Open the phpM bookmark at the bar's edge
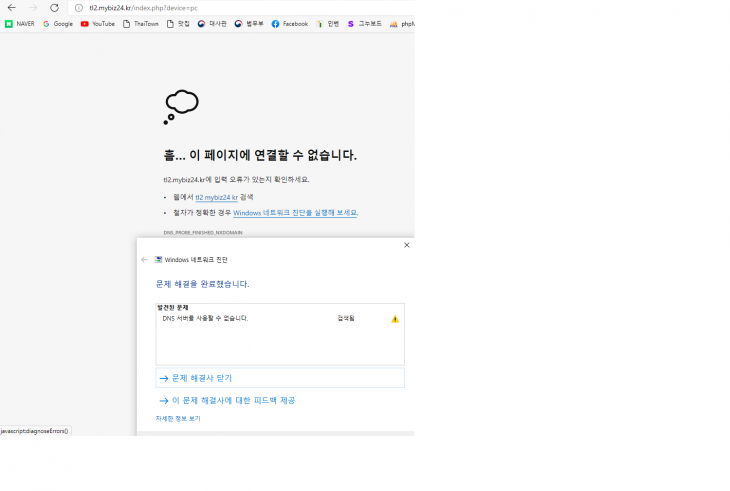 (402, 24)
